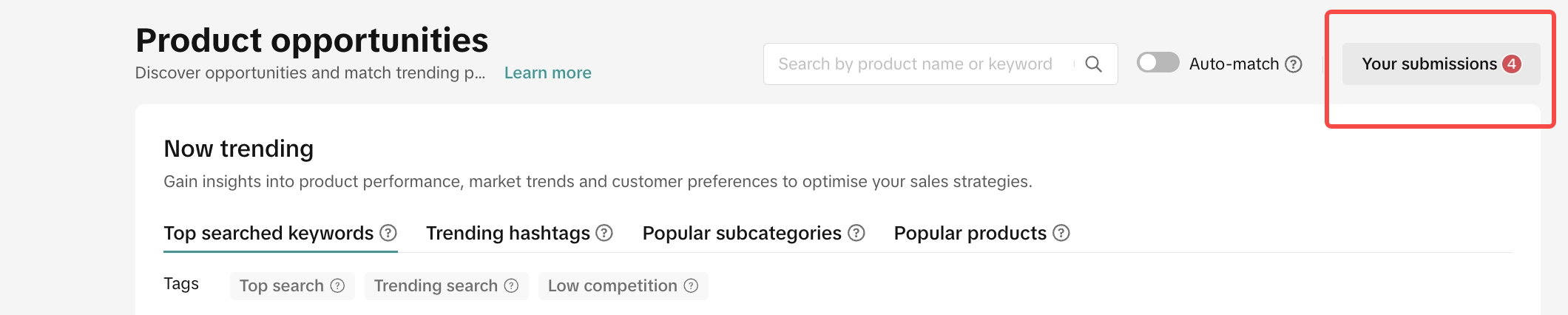
Task: Select the Low competition tag filter
Action: pyautogui.click(x=612, y=286)
